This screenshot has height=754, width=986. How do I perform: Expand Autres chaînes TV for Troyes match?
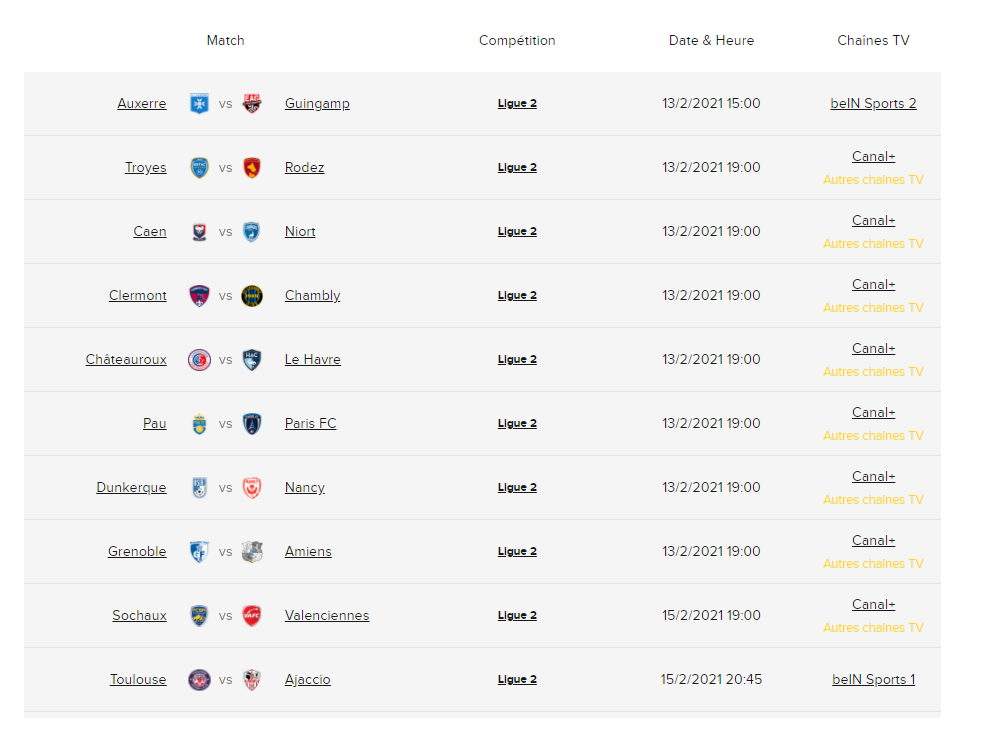click(873, 180)
